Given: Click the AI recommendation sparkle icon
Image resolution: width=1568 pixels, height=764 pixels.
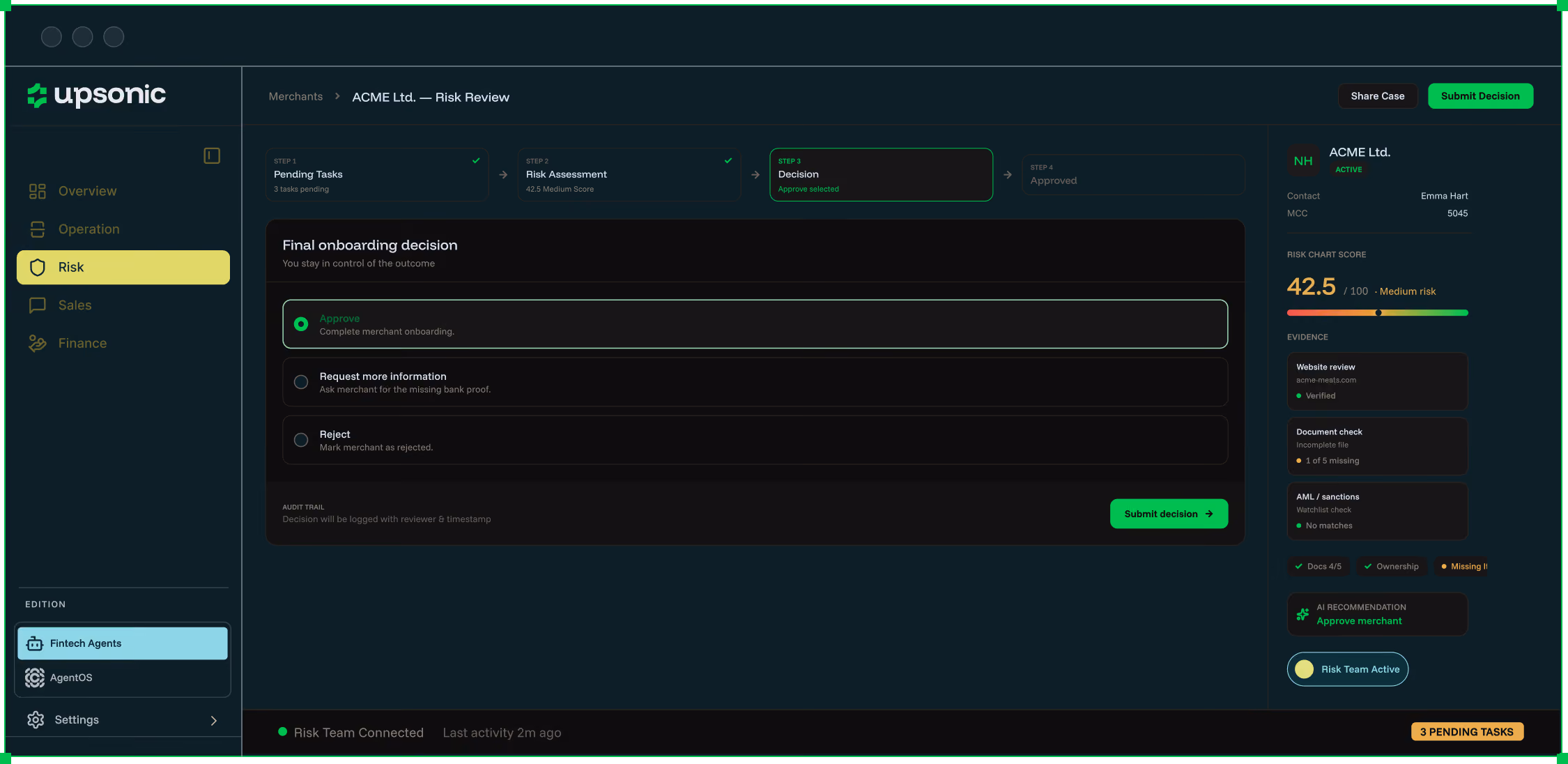Looking at the screenshot, I should pyautogui.click(x=1302, y=614).
